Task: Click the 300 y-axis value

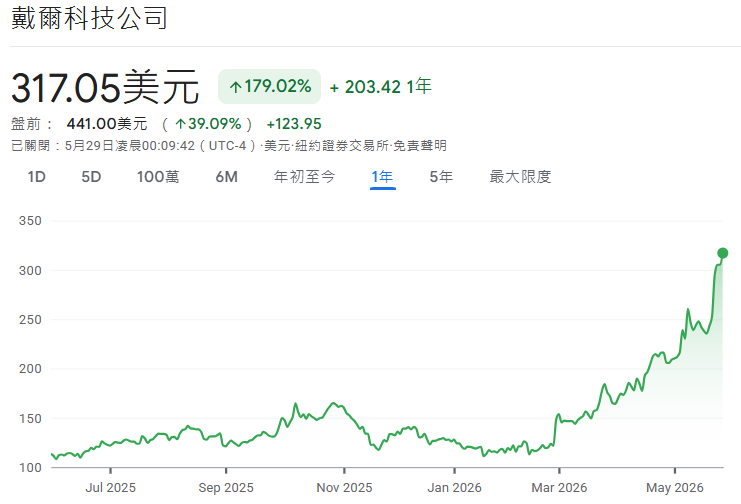Action: [30, 270]
